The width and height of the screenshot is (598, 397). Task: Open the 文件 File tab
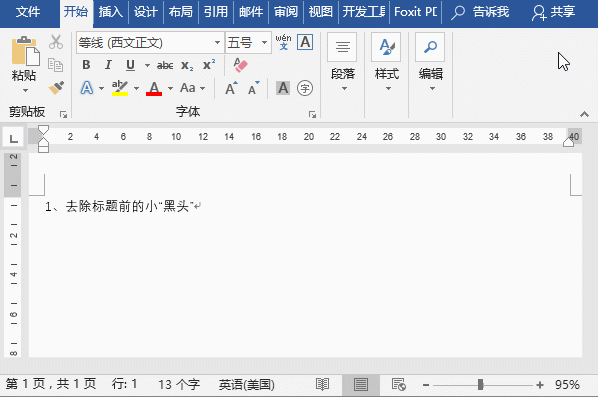click(x=28, y=12)
